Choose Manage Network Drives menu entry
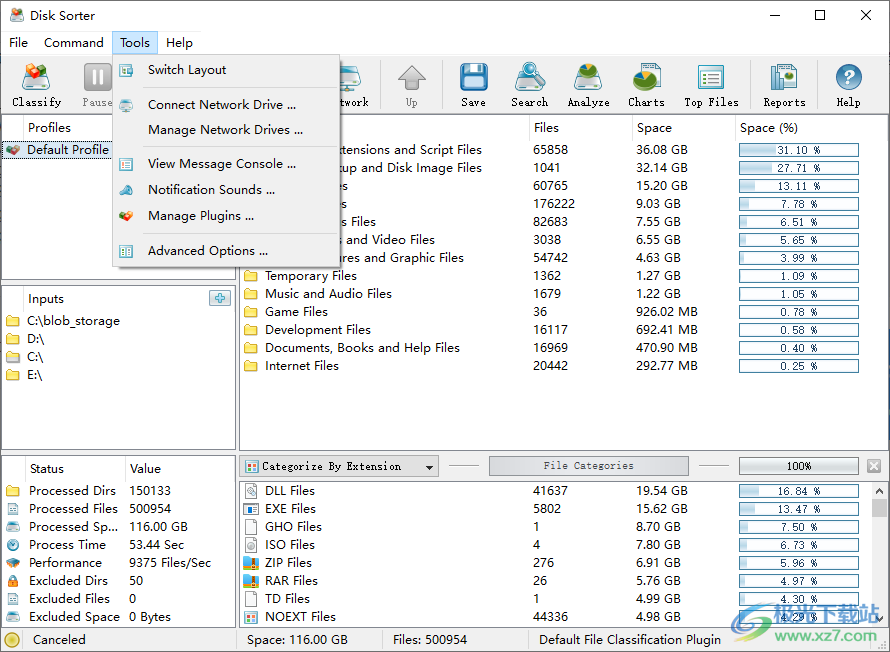Viewport: 890px width, 652px height. click(226, 129)
